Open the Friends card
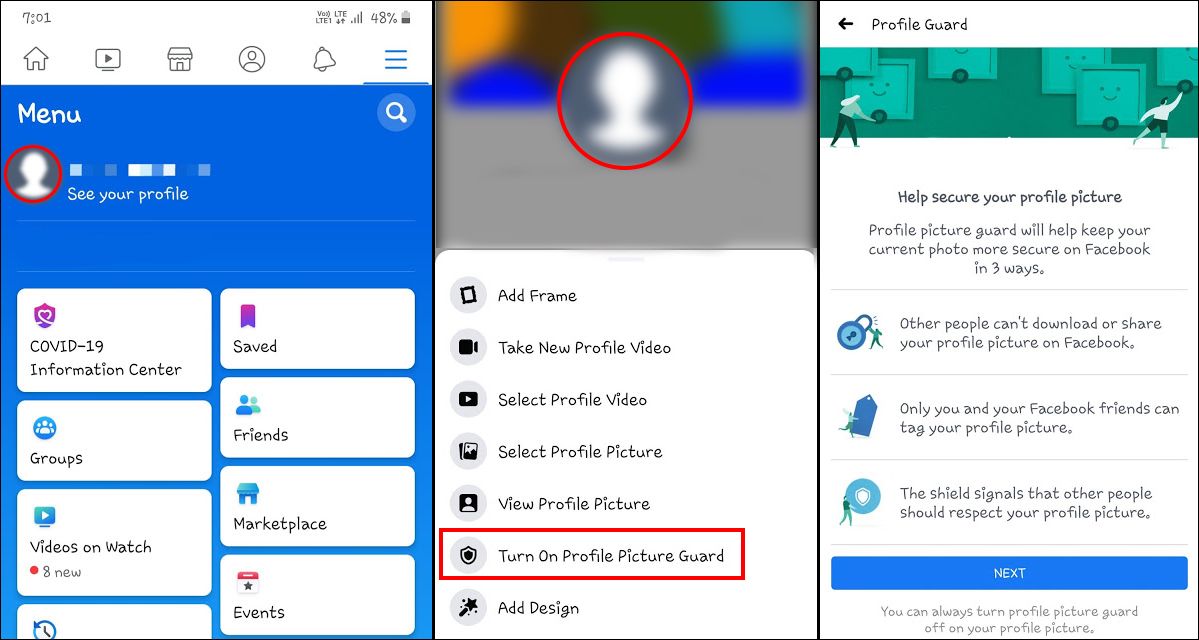The height and width of the screenshot is (640, 1199). pos(317,418)
